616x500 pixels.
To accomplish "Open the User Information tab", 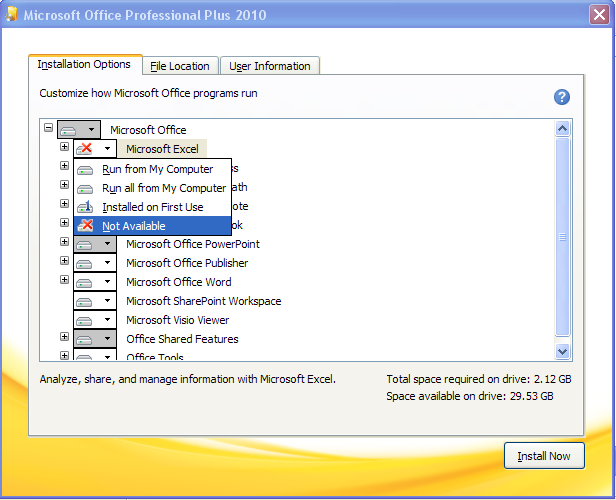I will click(x=270, y=66).
